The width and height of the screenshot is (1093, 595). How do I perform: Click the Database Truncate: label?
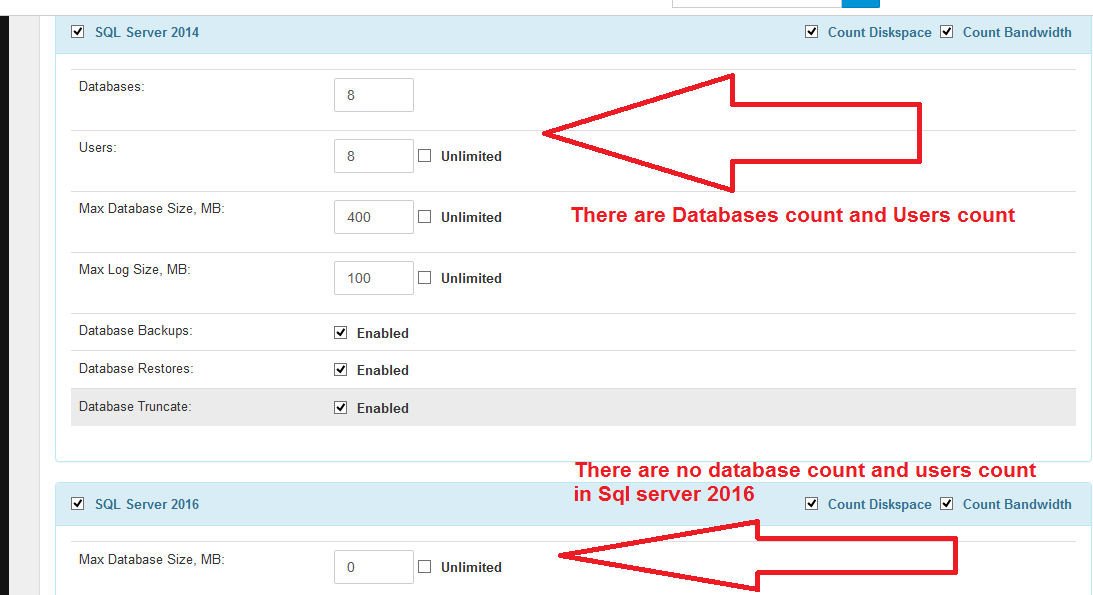[135, 406]
